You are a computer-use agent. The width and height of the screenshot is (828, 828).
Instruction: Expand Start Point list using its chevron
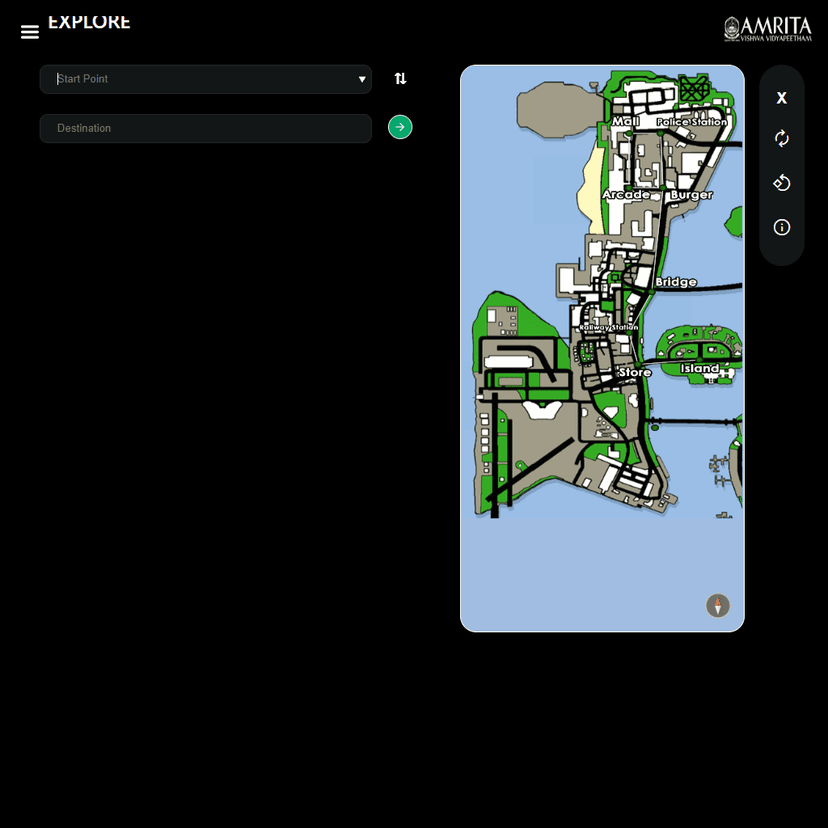[x=361, y=78]
